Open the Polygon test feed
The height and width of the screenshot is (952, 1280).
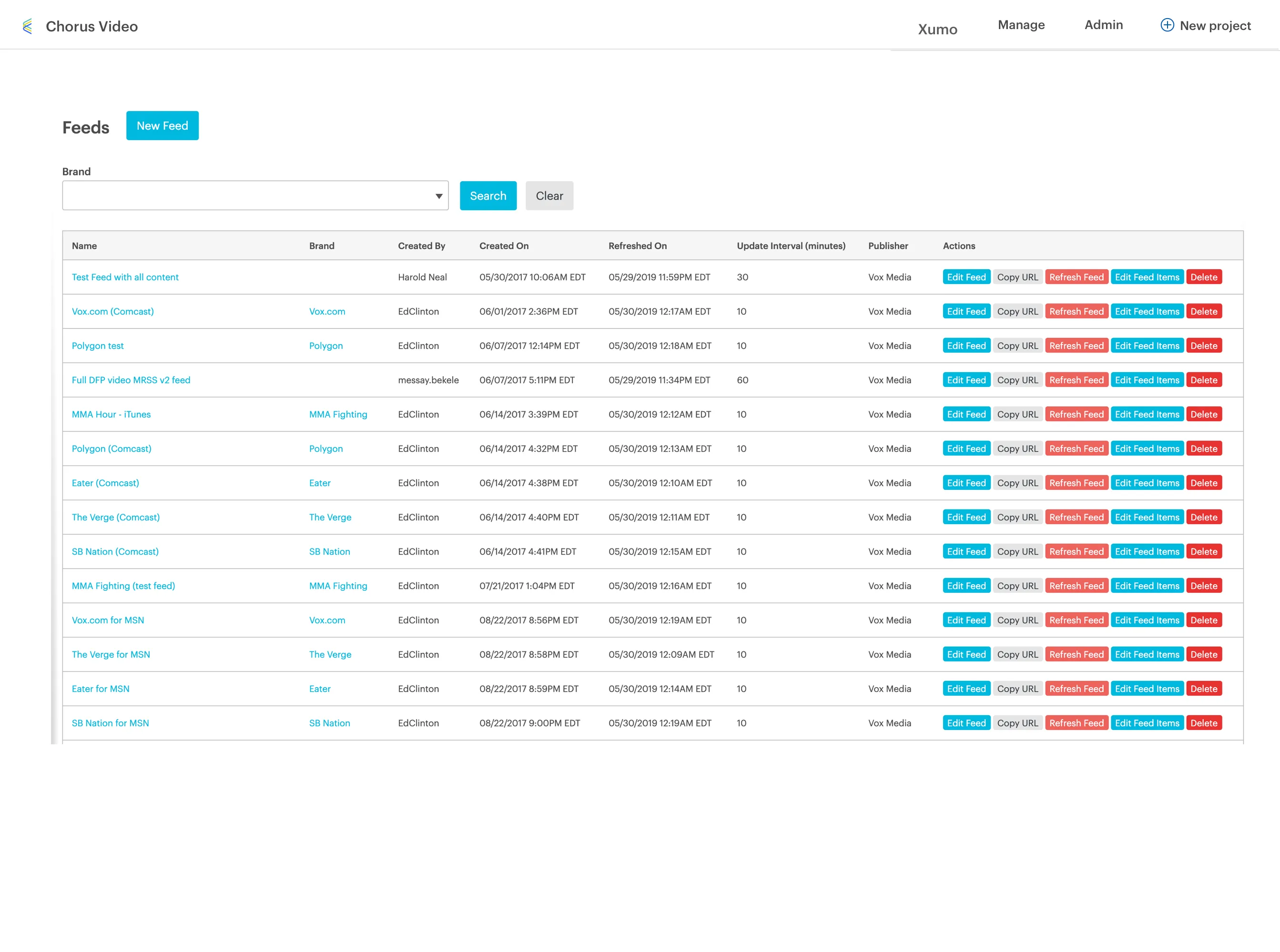(x=97, y=346)
